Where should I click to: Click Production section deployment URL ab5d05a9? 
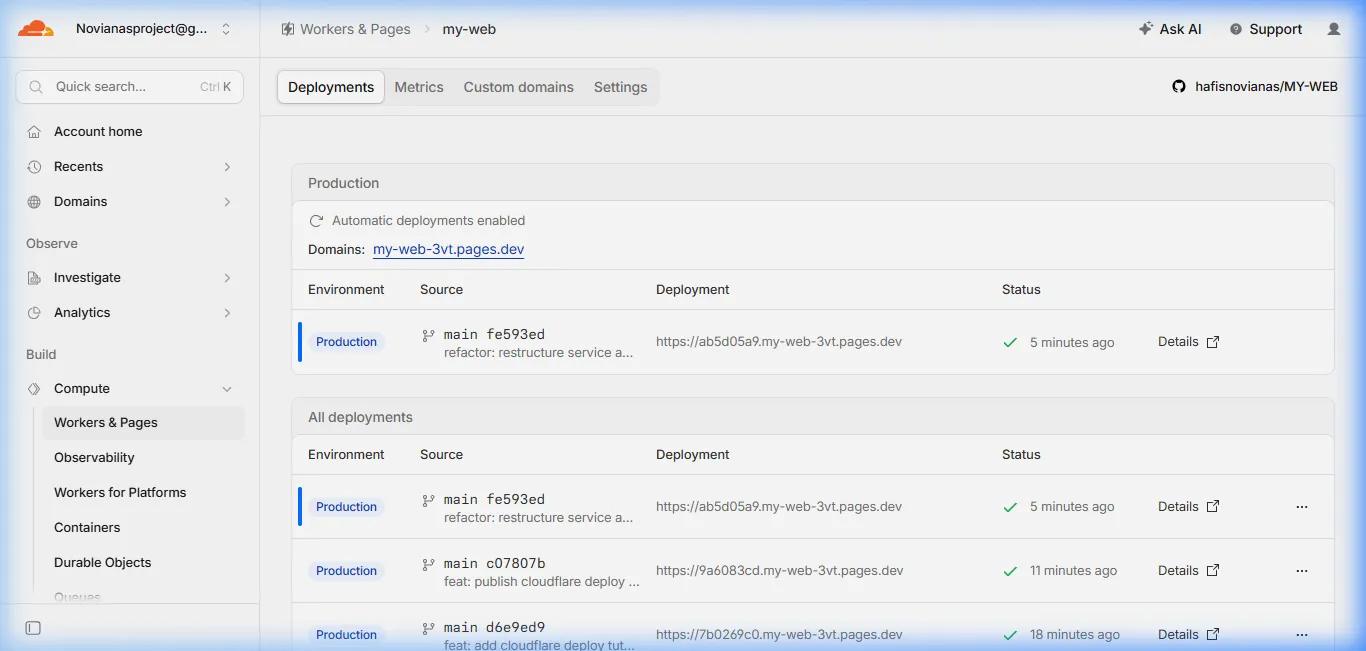point(779,342)
